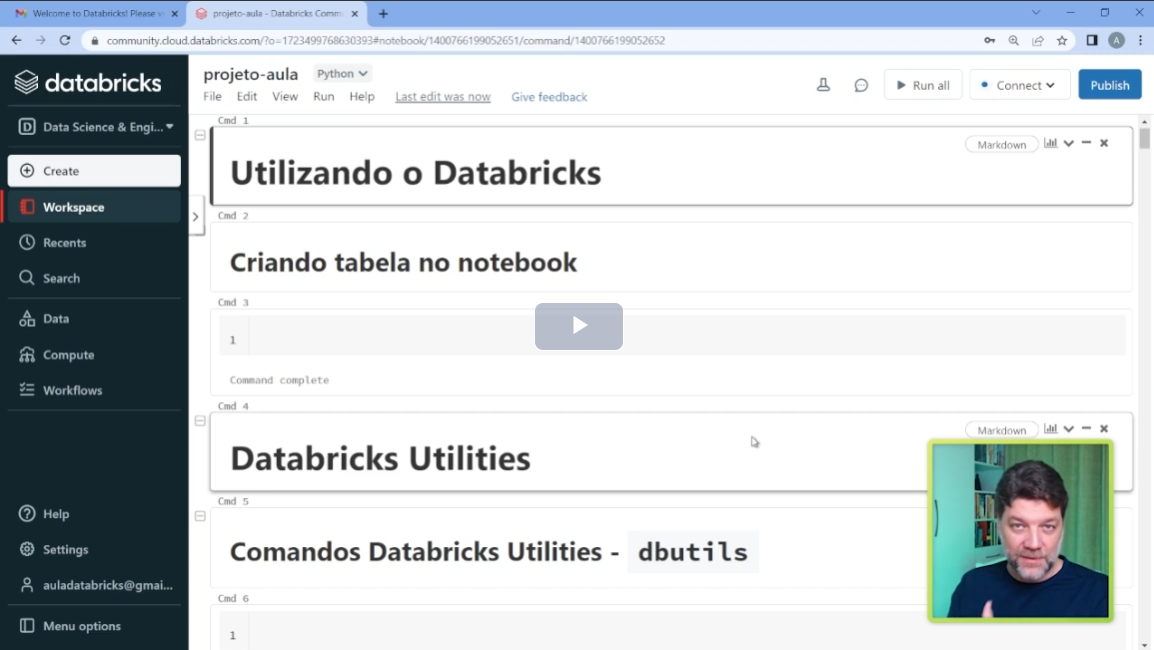Click the Markdown label on Cmd 1

point(1002,144)
